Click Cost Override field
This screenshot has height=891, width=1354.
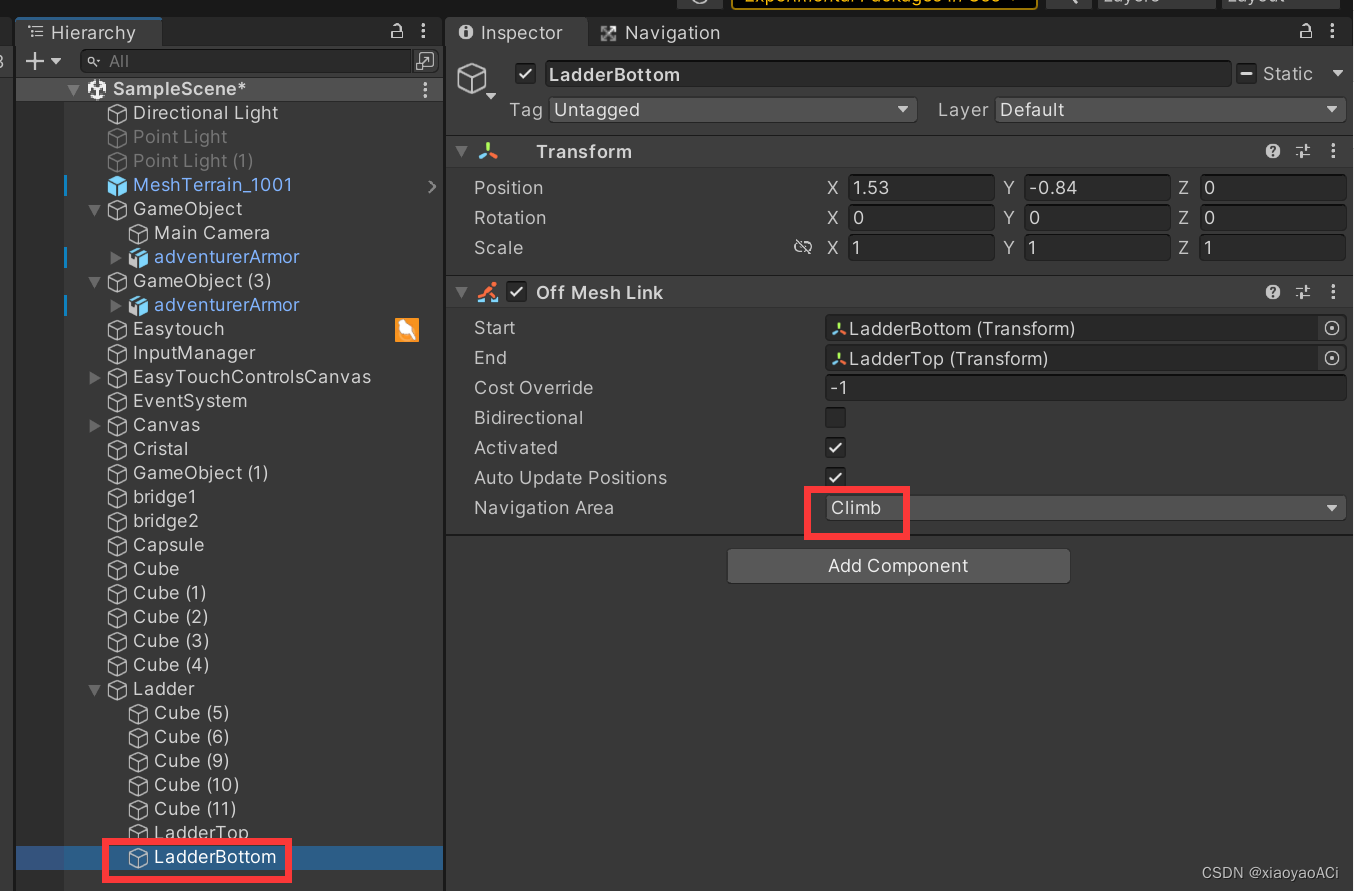(x=1085, y=388)
